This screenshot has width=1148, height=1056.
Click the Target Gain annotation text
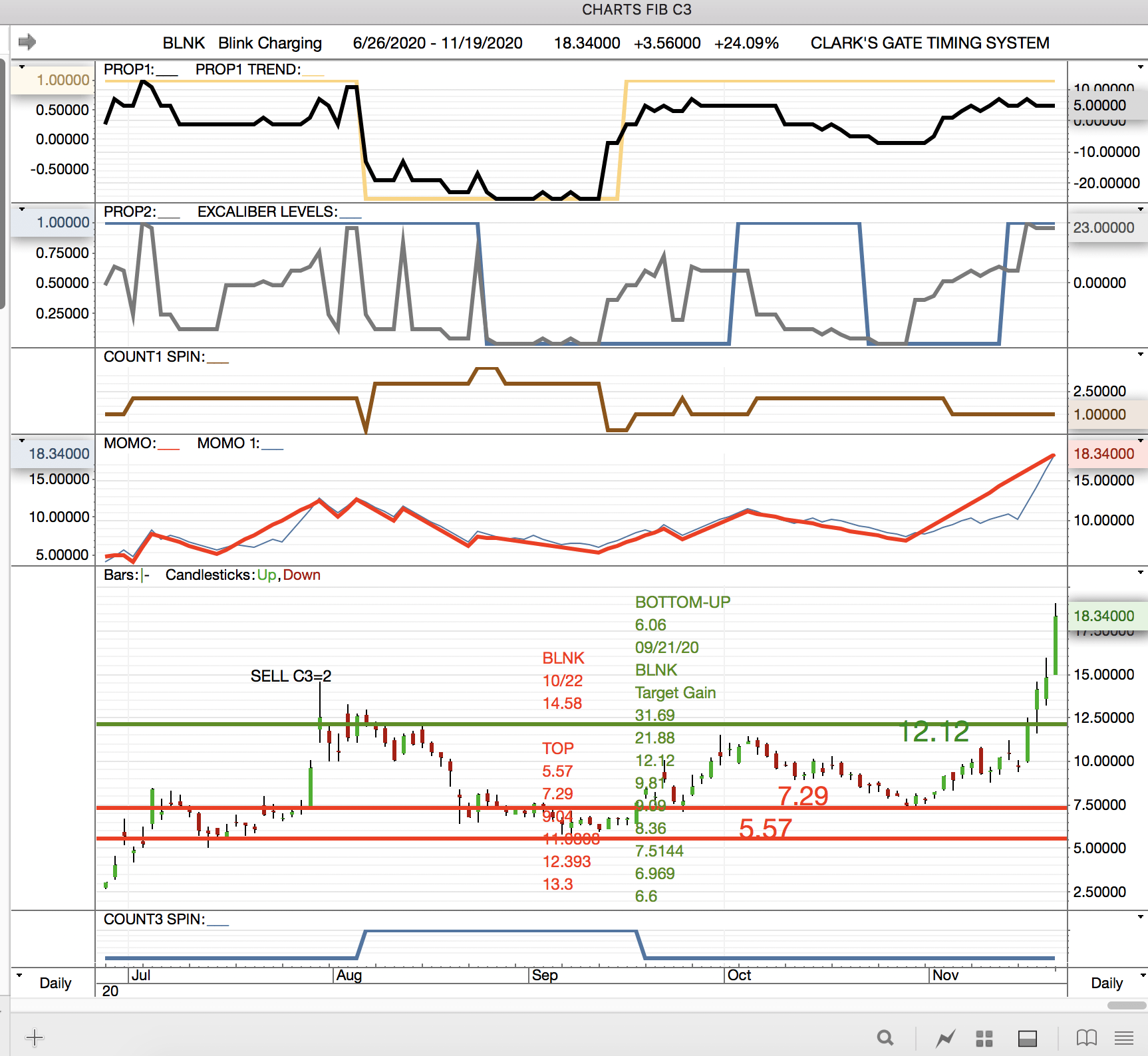[675, 692]
